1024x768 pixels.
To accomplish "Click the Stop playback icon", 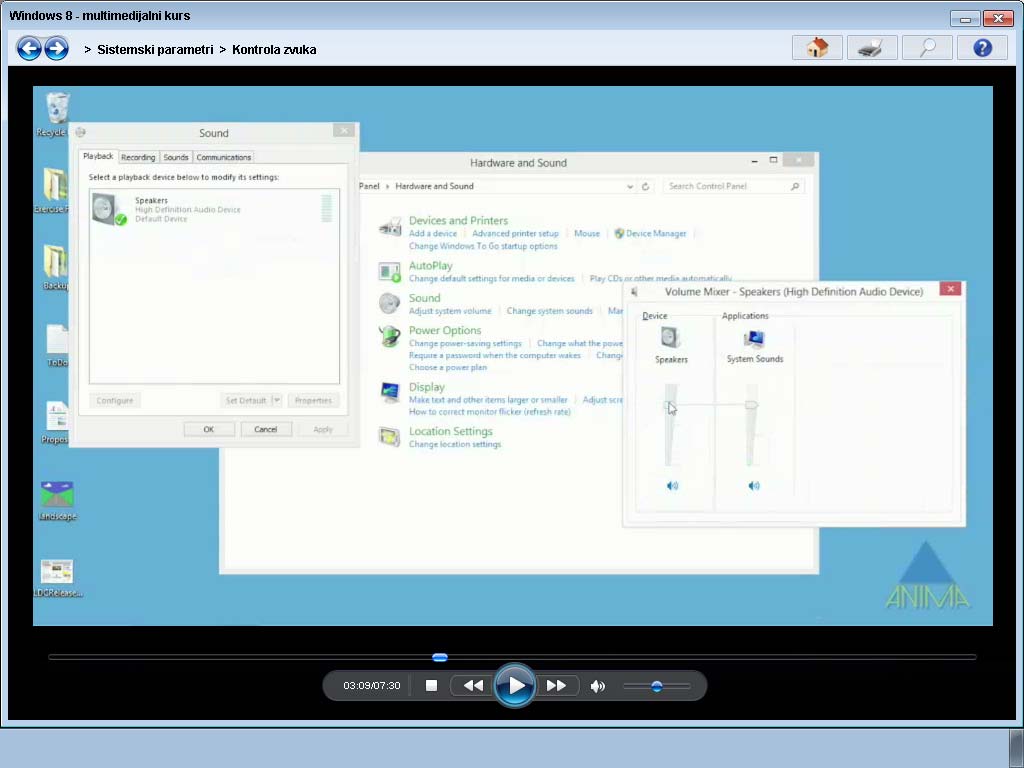I will click(x=432, y=685).
